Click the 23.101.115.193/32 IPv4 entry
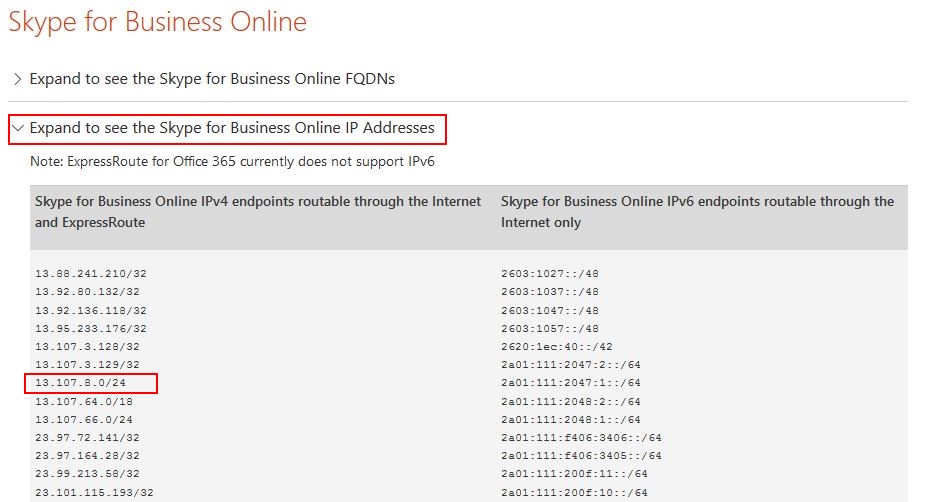Image resolution: width=931 pixels, height=502 pixels. 94,492
